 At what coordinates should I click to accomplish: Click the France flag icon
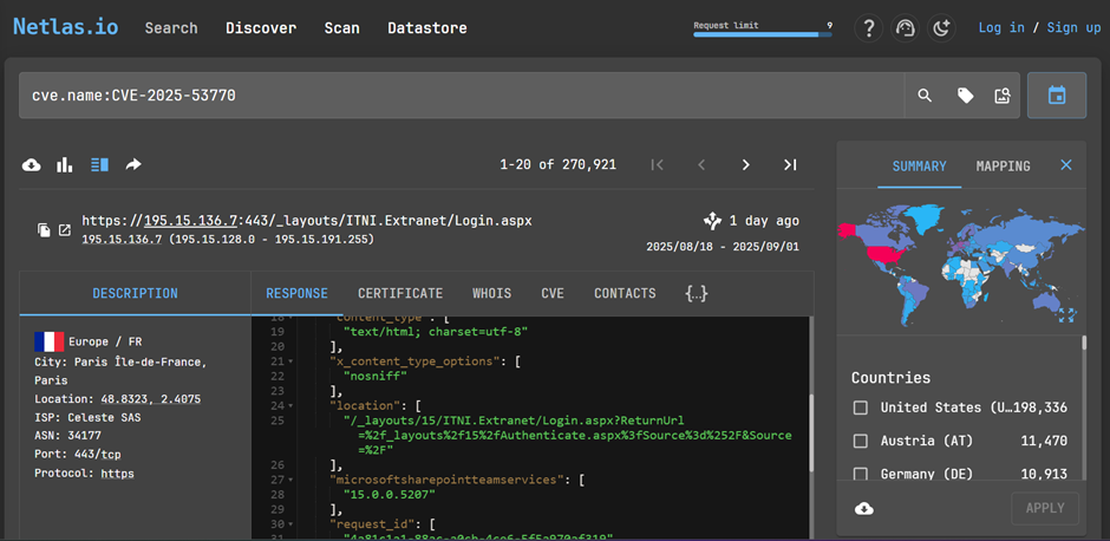coord(49,342)
